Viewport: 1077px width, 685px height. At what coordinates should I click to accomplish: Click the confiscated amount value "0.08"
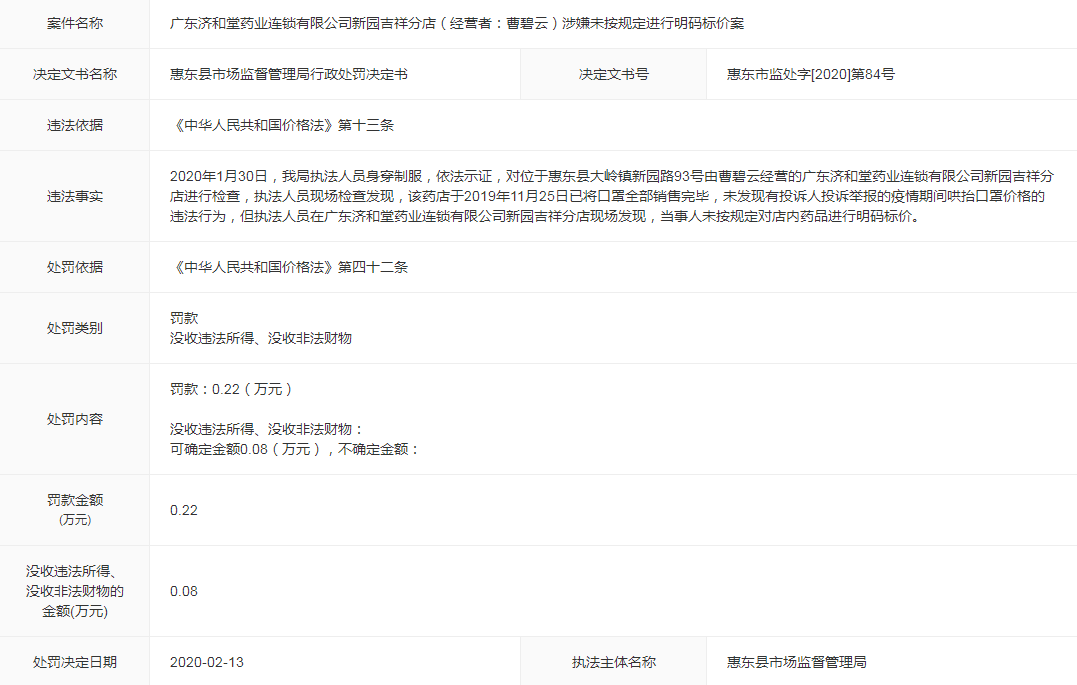pos(184,592)
